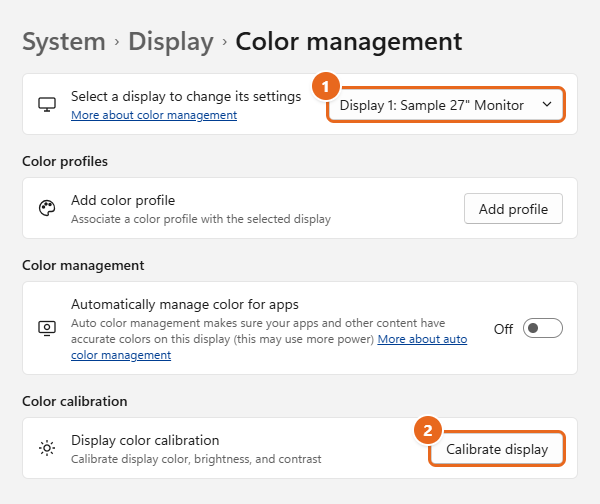Open More about auto color management link
Screen dimensions: 600x504
(422, 339)
